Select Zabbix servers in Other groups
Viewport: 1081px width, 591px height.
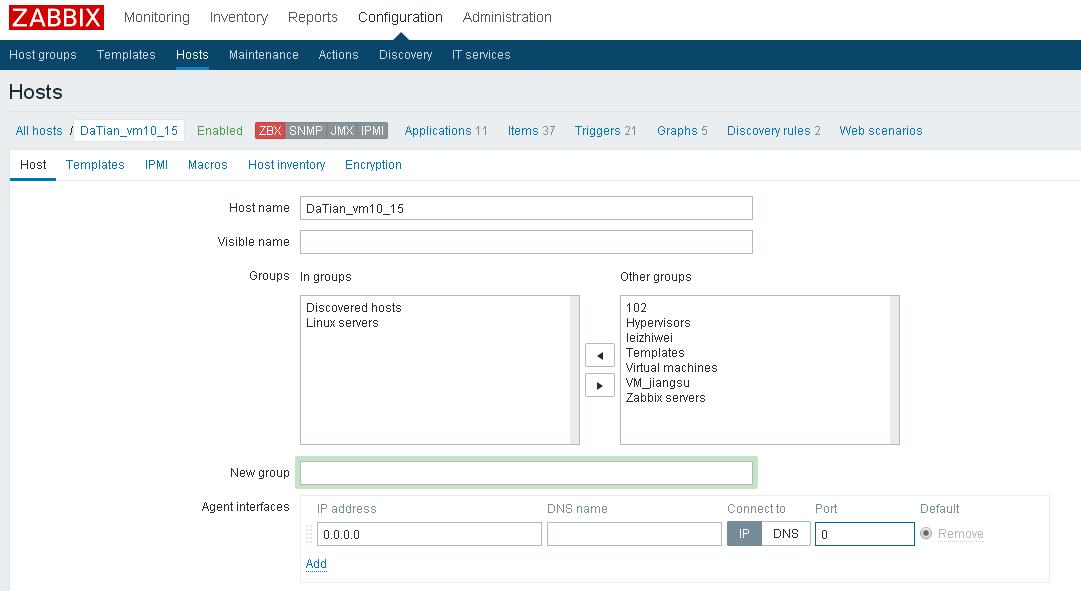(665, 398)
